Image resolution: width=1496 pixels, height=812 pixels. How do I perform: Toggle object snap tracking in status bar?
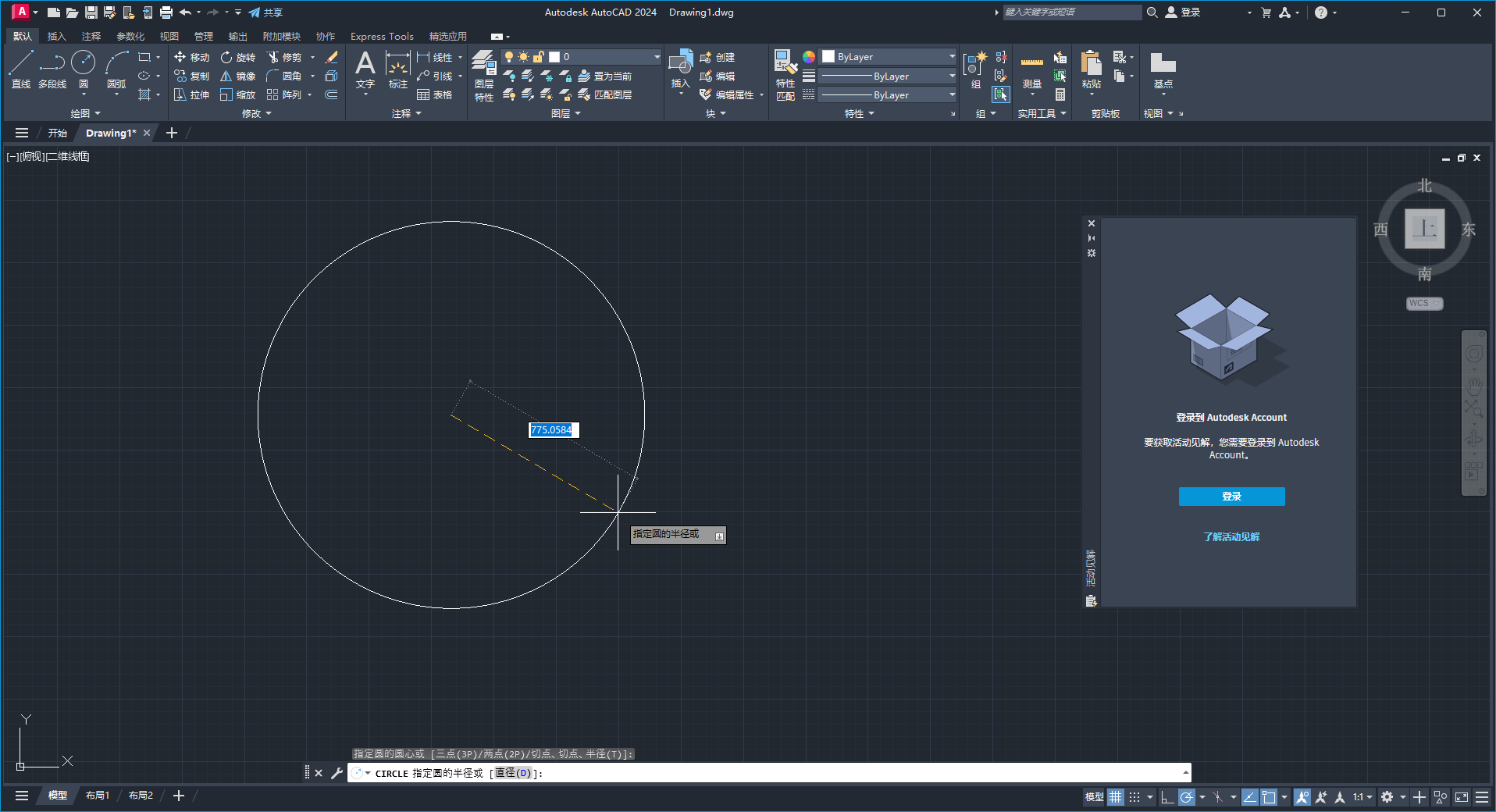pyautogui.click(x=1250, y=797)
